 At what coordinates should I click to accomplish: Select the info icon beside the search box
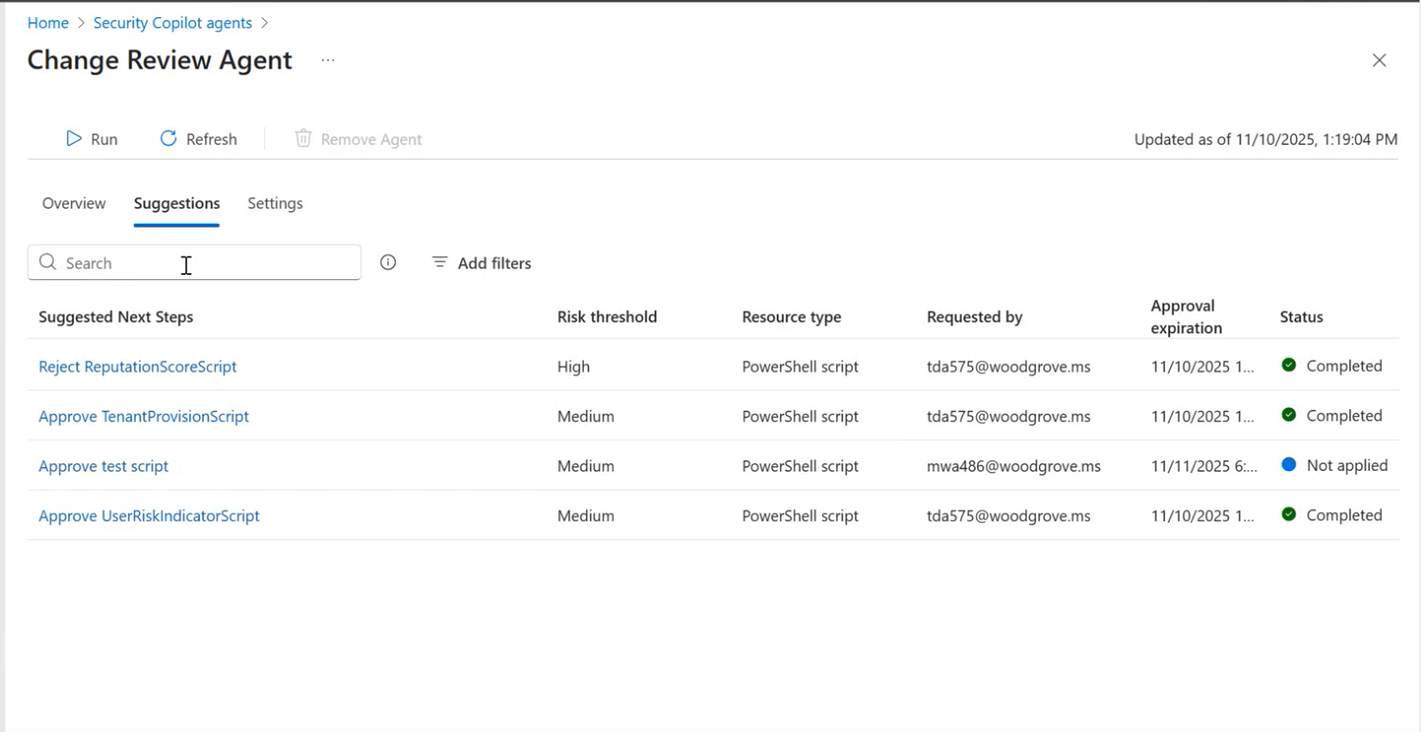pyautogui.click(x=387, y=262)
